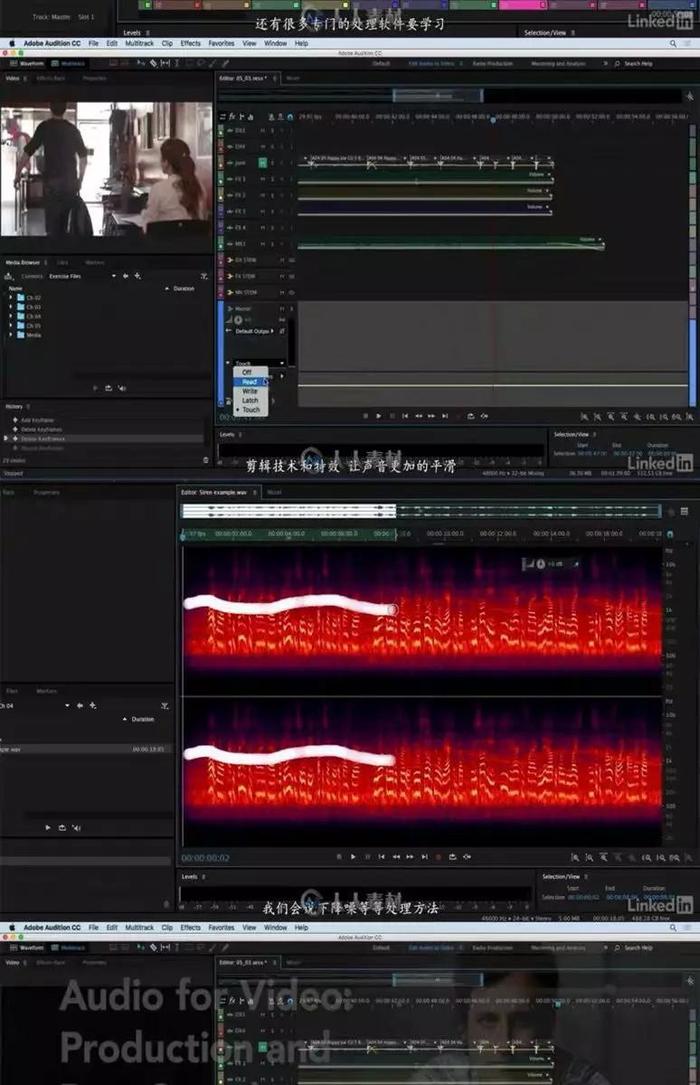The width and height of the screenshot is (700, 1085).
Task: Open Apple menu in top Audition window
Action: (12, 43)
